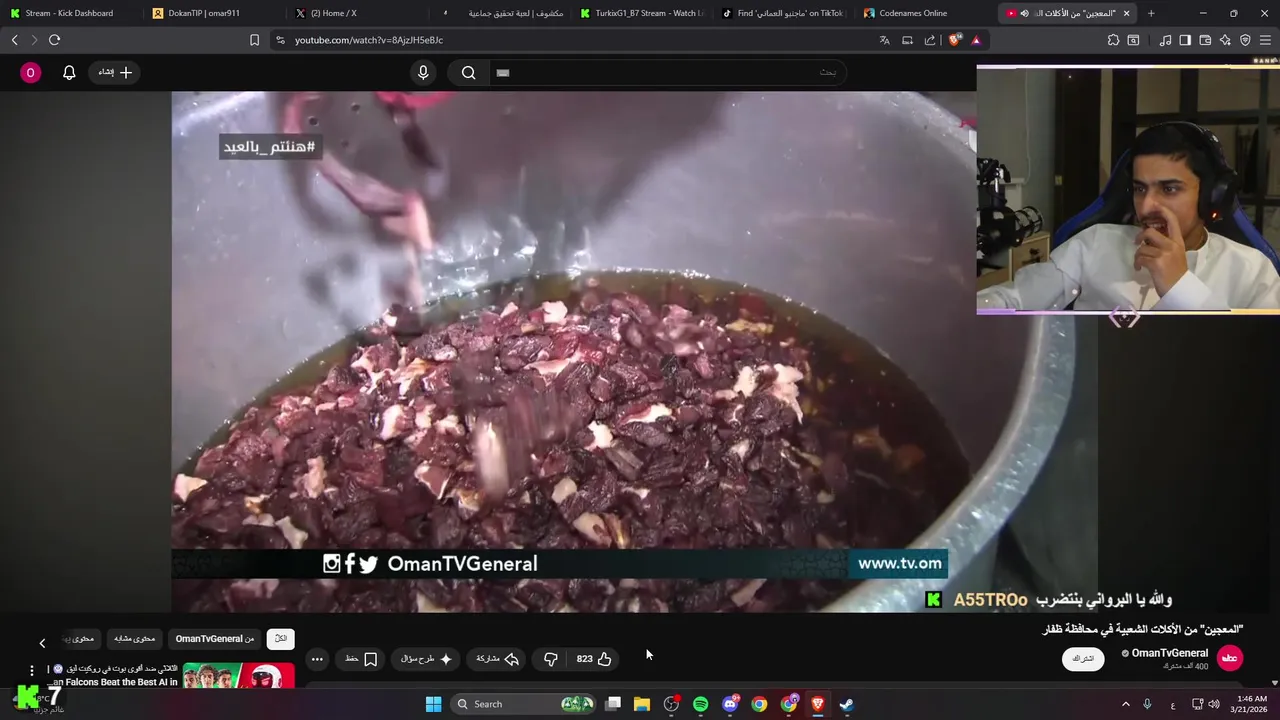Viewport: 1280px width, 720px height.
Task: Focus the YouTube search input field
Action: 668,72
